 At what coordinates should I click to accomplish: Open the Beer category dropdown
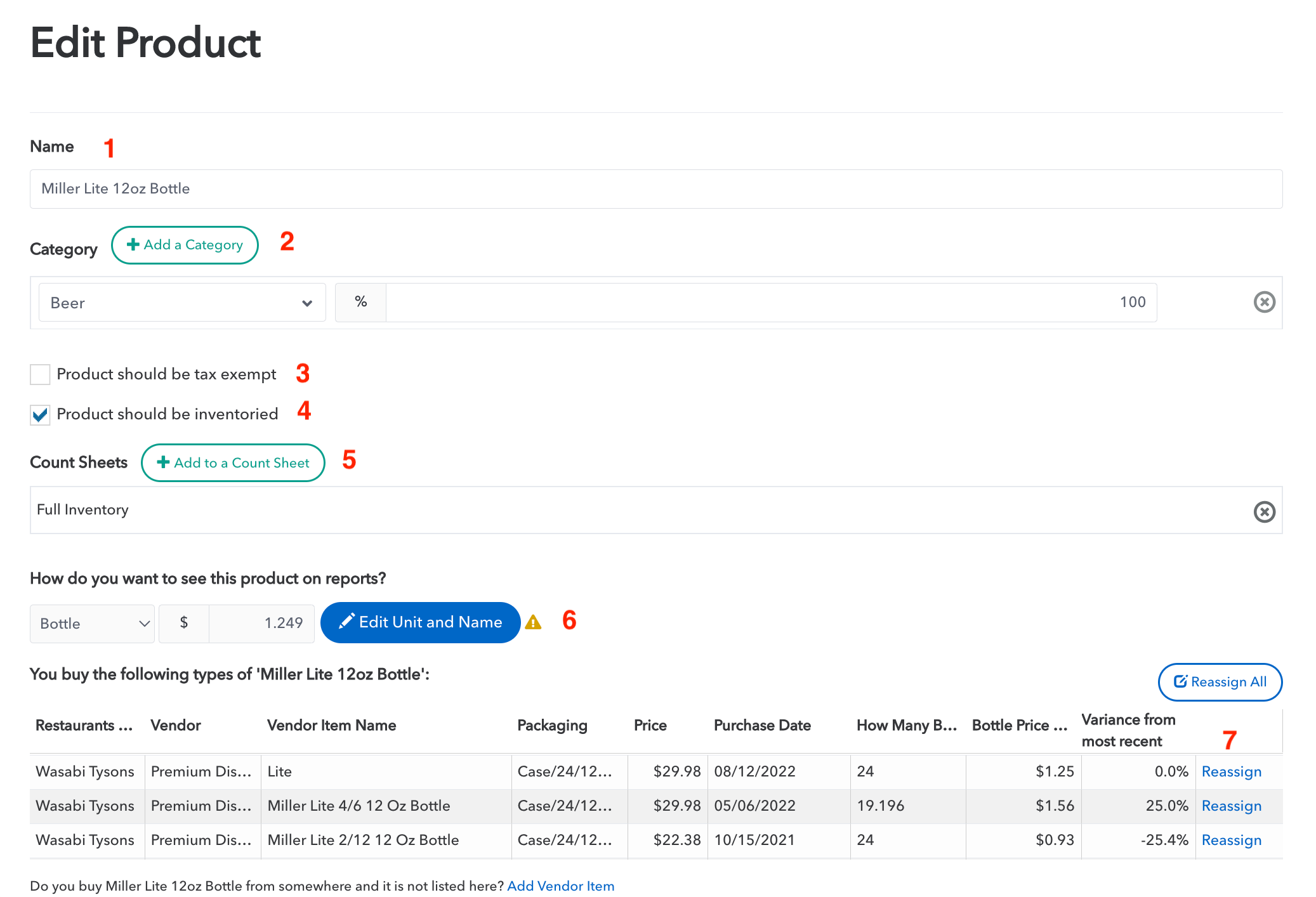point(182,303)
